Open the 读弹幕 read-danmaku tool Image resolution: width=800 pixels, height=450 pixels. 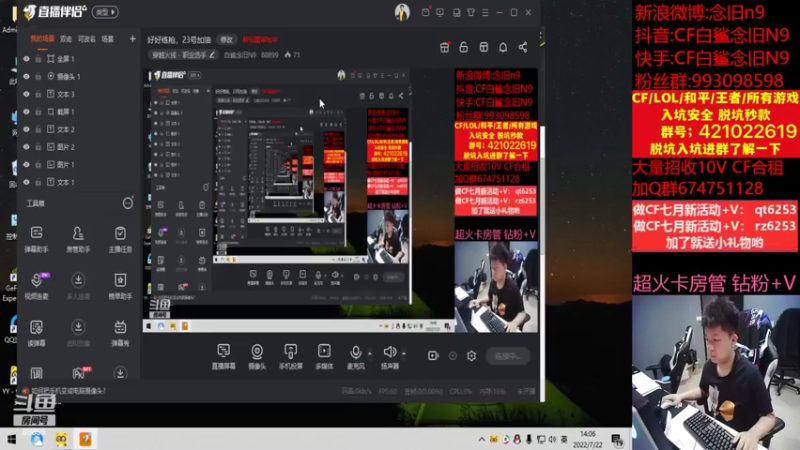pos(36,333)
